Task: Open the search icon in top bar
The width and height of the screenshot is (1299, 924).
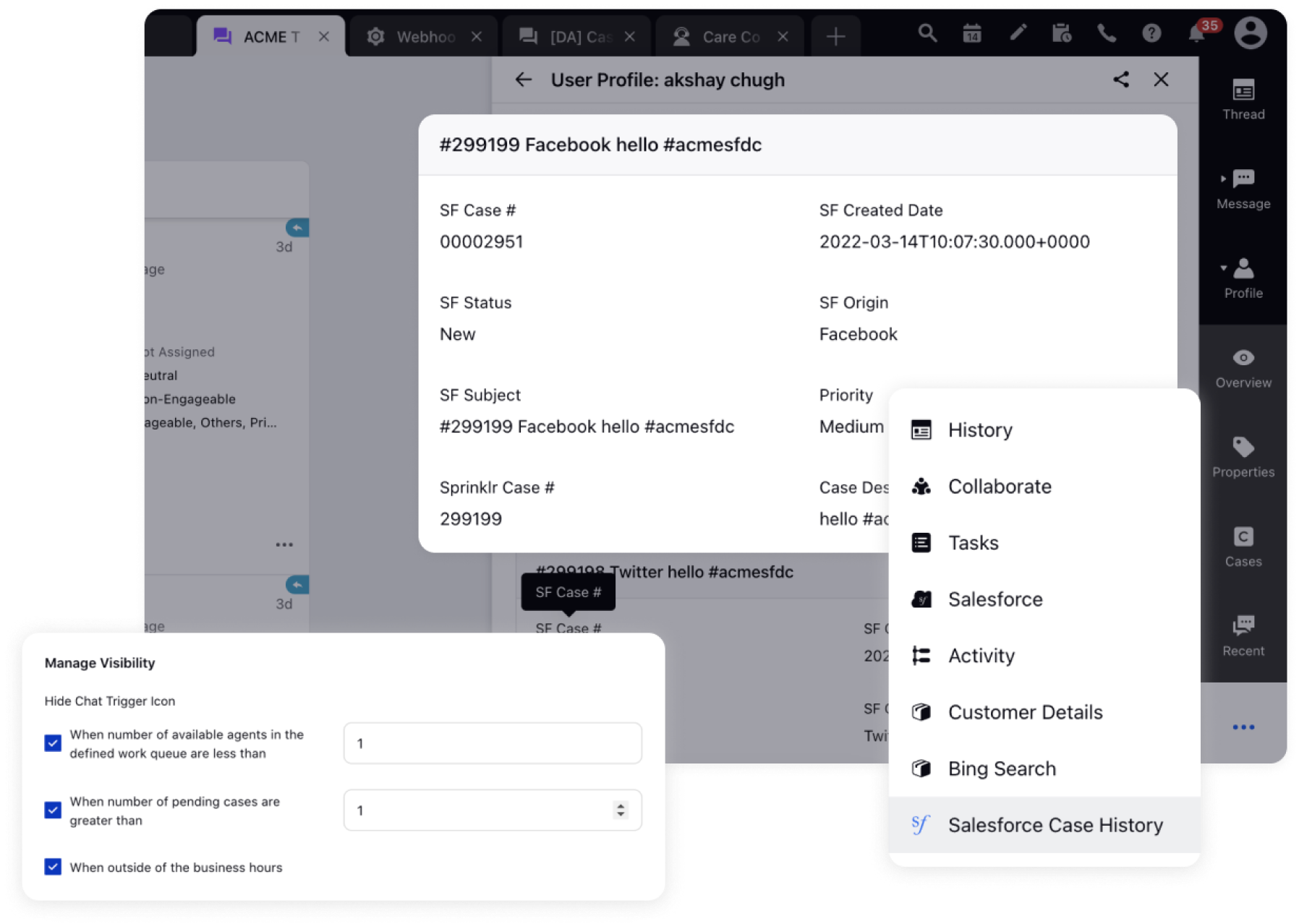Action: pos(927,33)
